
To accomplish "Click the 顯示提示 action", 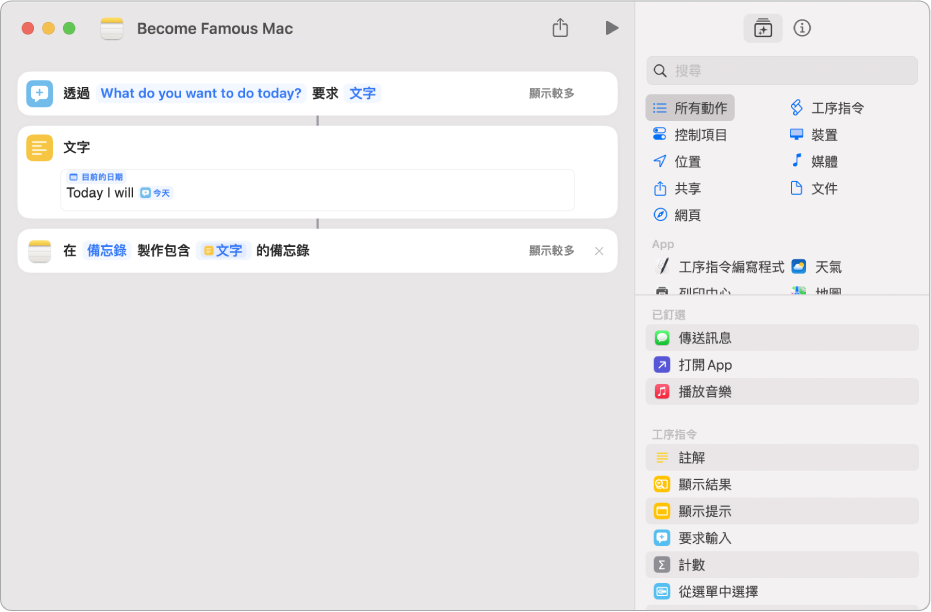I will tap(782, 511).
